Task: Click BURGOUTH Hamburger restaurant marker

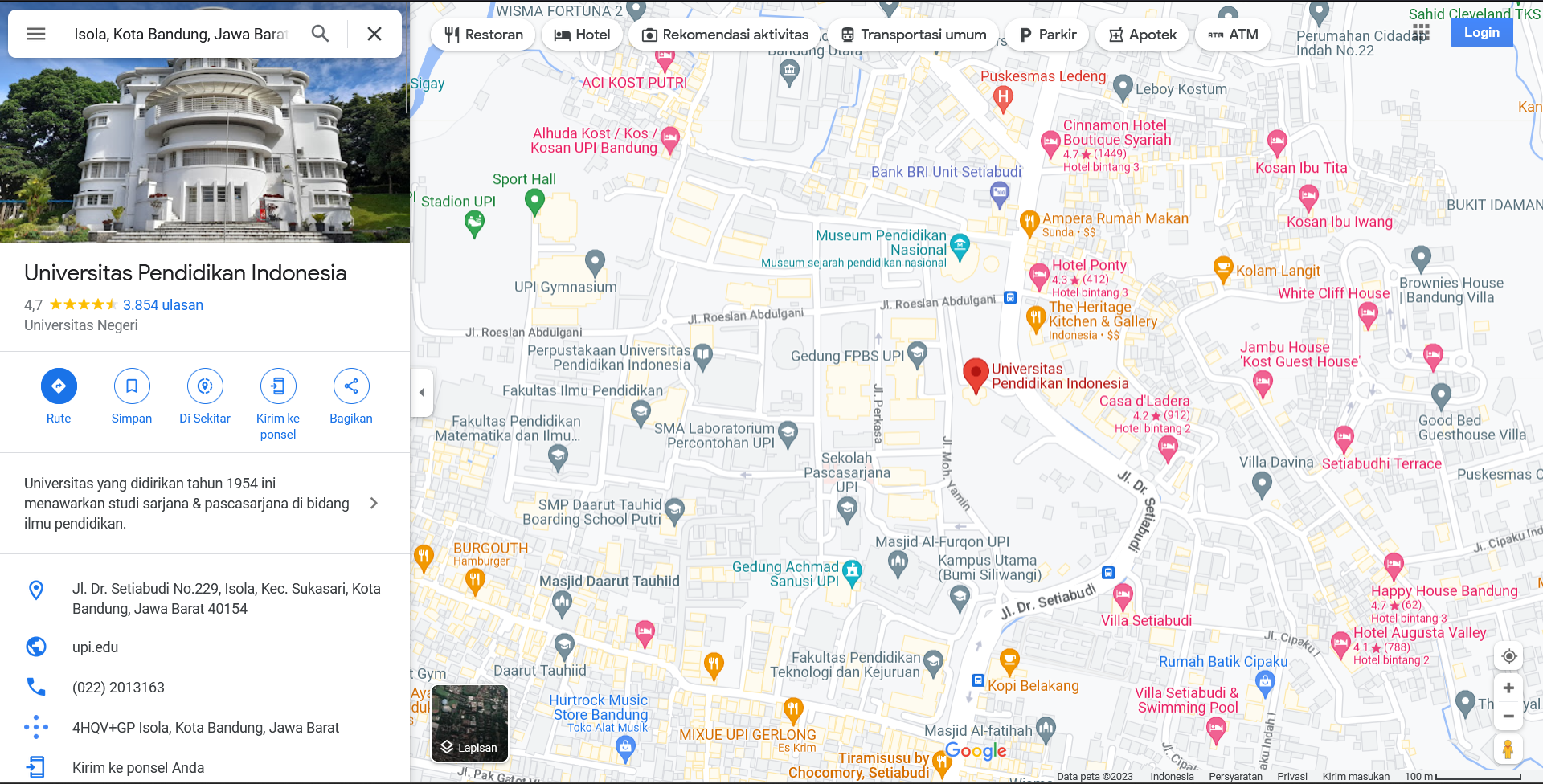Action: (475, 581)
